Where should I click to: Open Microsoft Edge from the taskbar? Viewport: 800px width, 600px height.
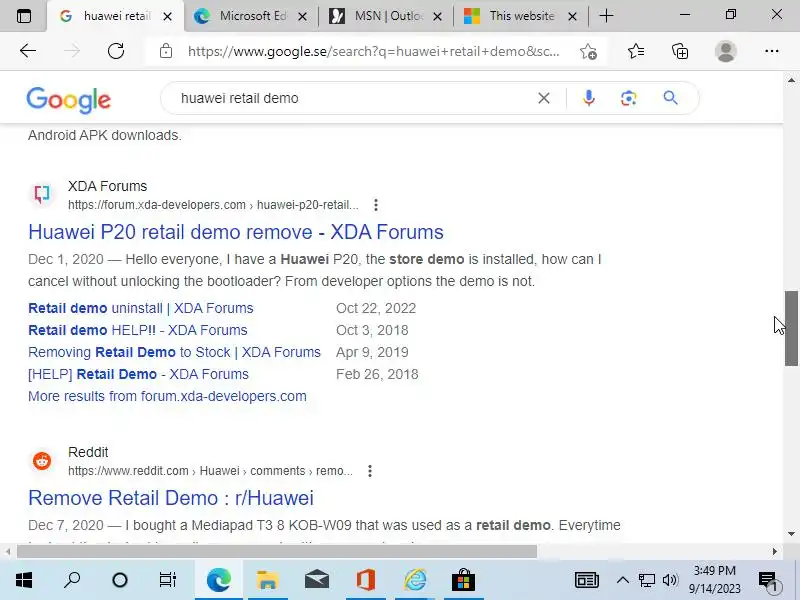pyautogui.click(x=219, y=580)
